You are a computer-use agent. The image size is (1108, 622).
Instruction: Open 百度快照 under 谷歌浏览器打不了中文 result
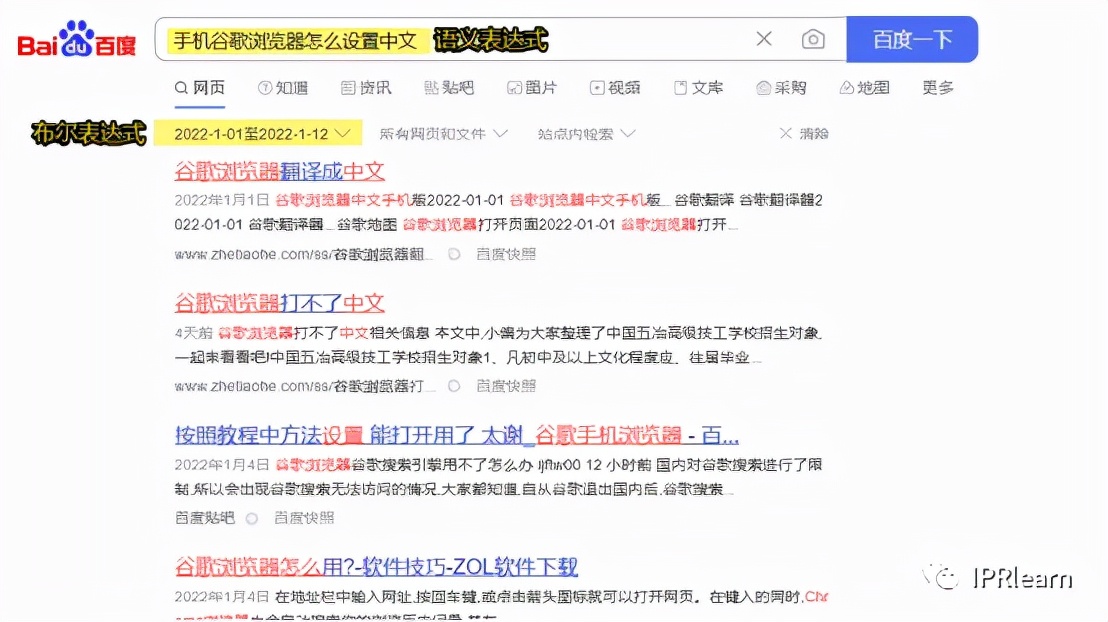(x=506, y=386)
